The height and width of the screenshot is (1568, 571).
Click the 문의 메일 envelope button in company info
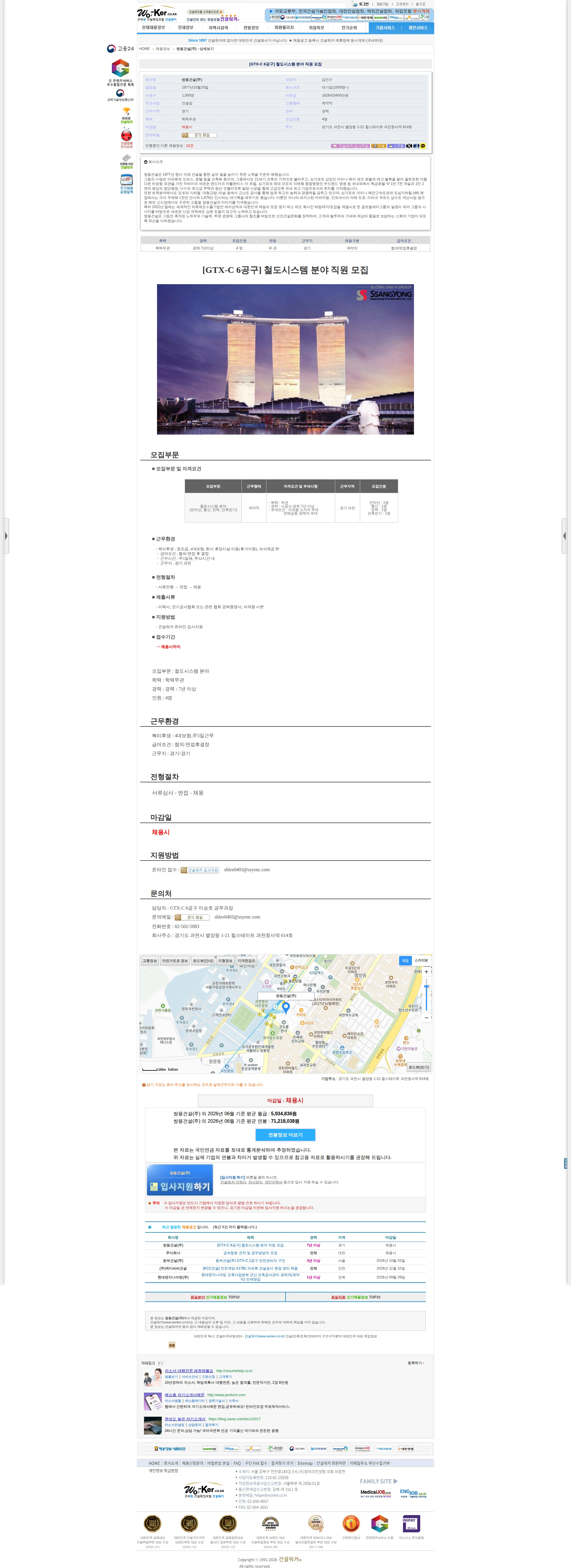pos(199,135)
